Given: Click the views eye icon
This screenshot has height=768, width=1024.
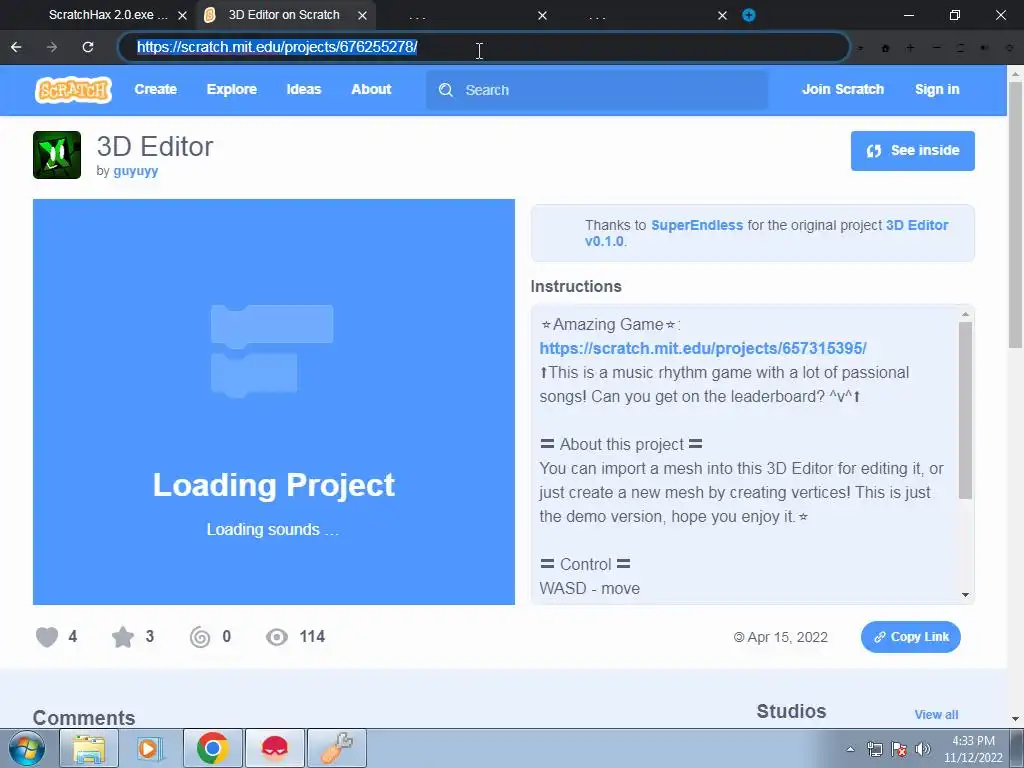Looking at the screenshot, I should point(277,637).
